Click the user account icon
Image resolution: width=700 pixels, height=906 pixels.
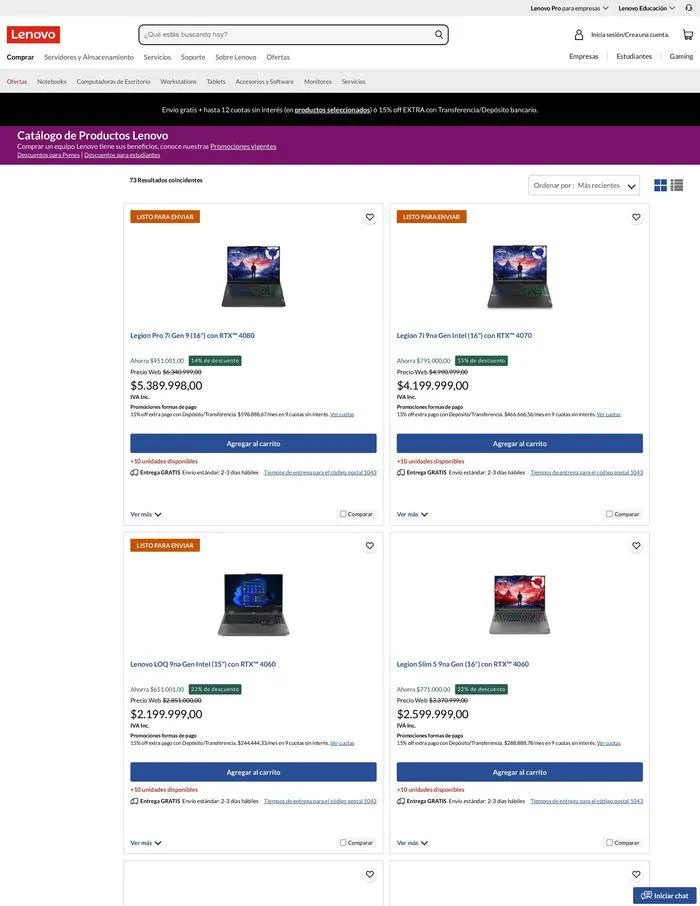[579, 35]
